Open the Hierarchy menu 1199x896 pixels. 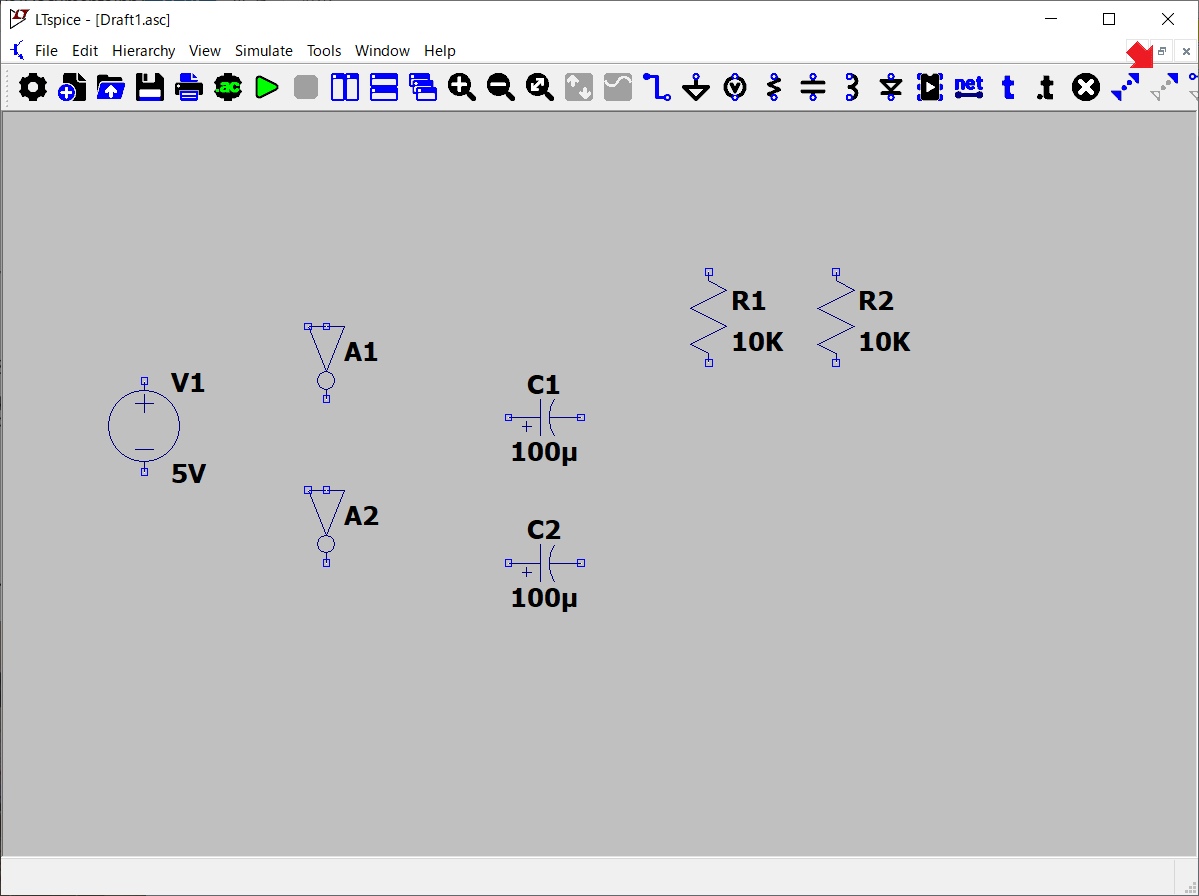pyautogui.click(x=143, y=51)
